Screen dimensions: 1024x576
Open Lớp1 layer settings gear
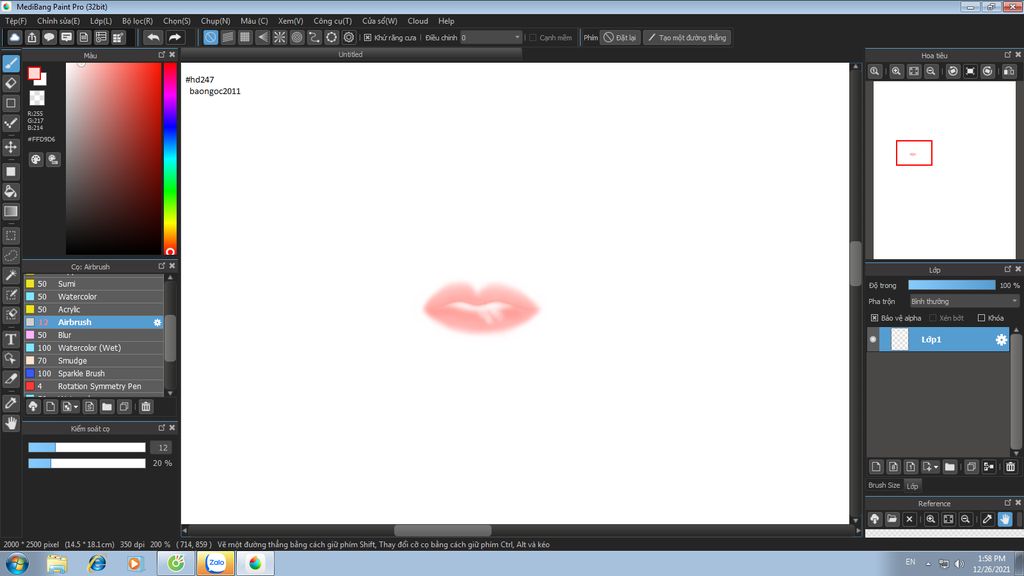pyautogui.click(x=1001, y=340)
